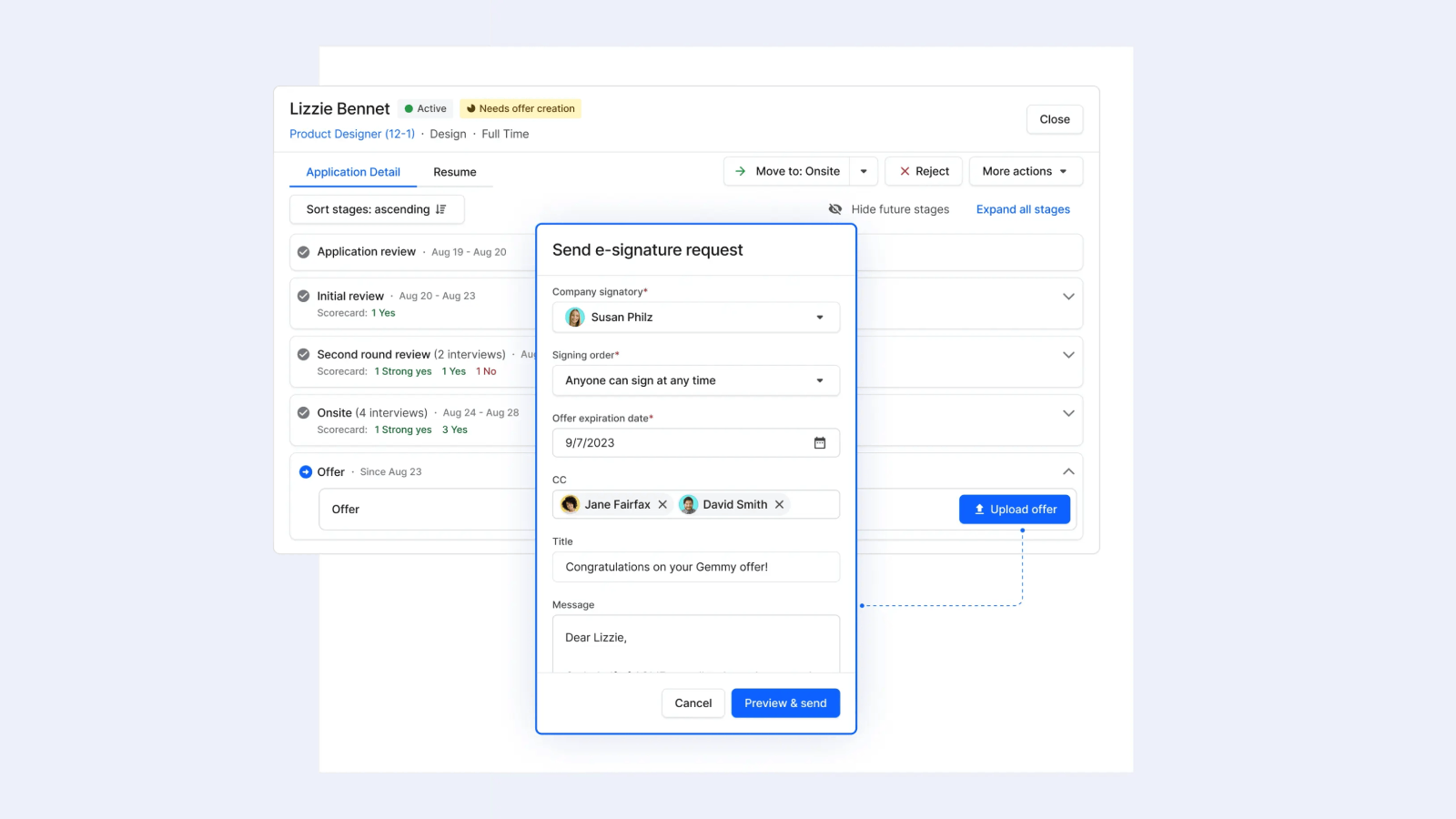Click the red X icon on Reject
Image resolution: width=1456 pixels, height=819 pixels.
(x=905, y=171)
